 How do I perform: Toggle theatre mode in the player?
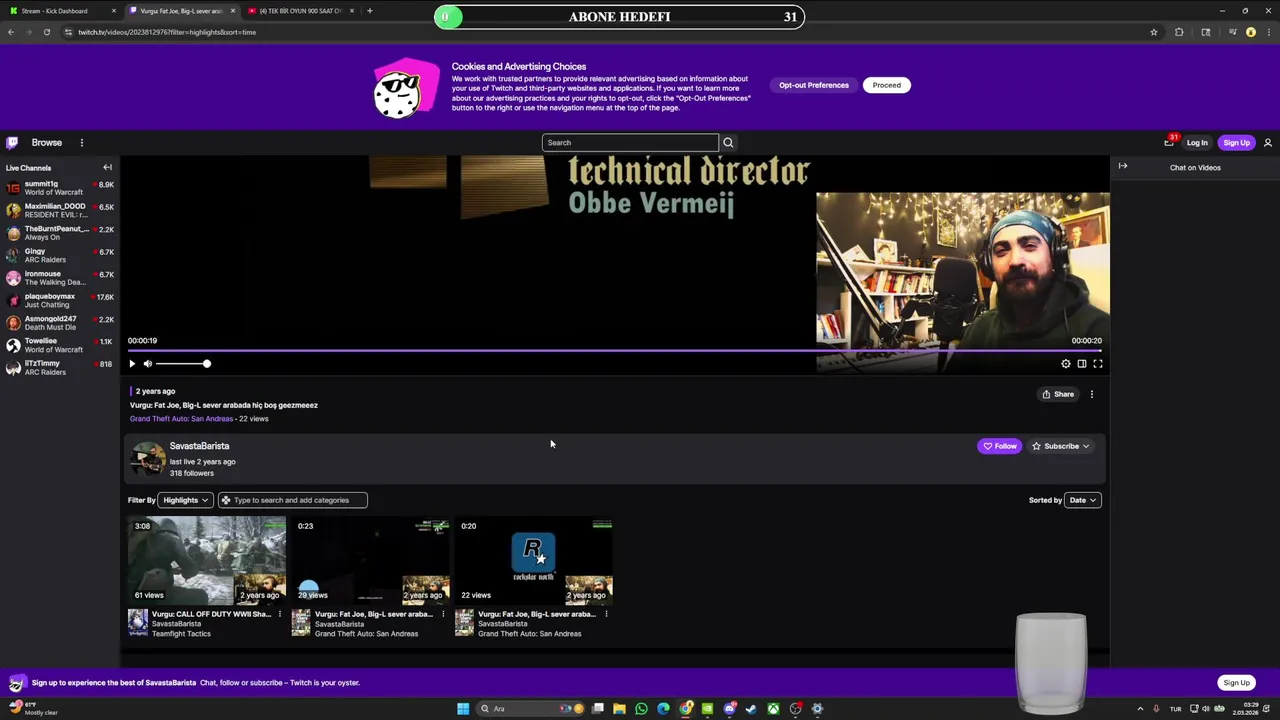1082,364
